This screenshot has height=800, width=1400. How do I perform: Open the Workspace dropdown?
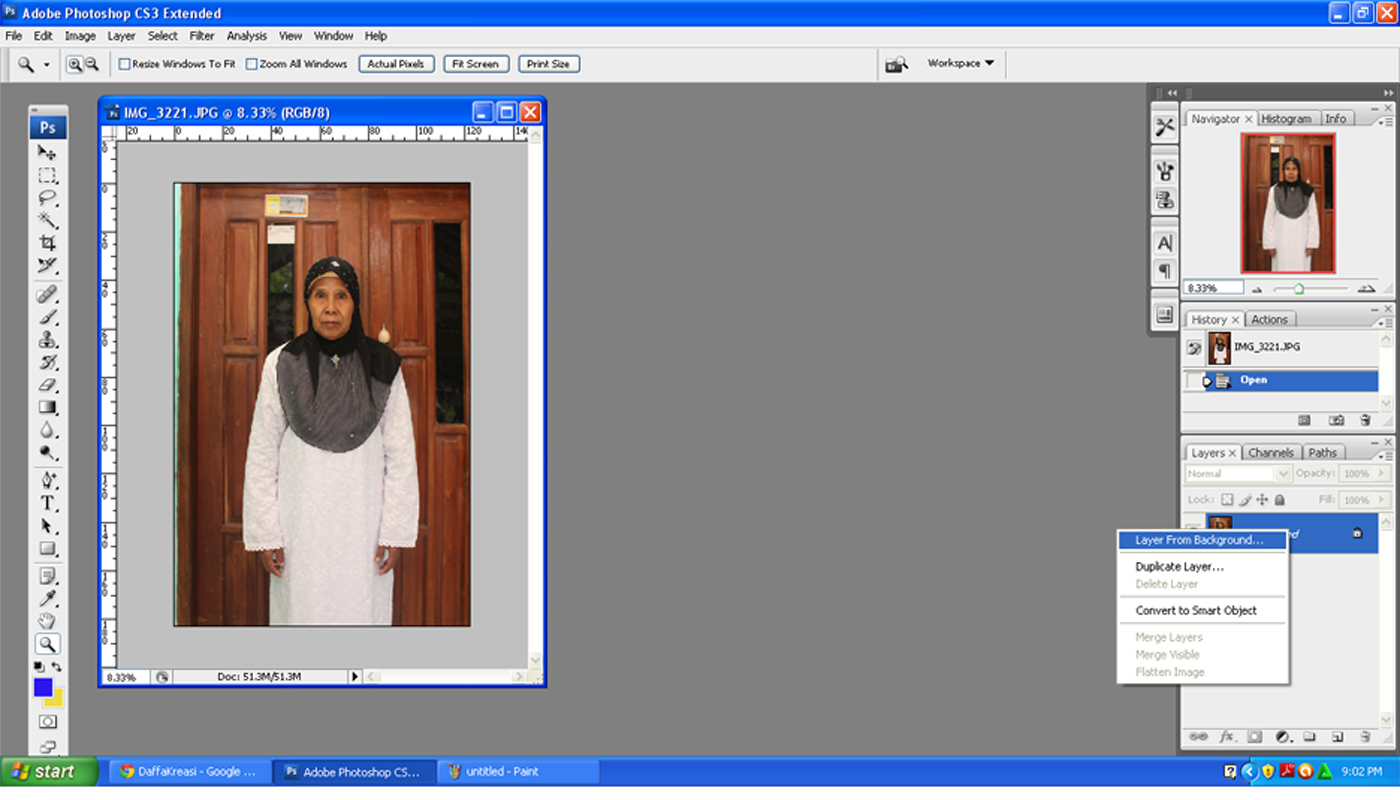[x=958, y=63]
